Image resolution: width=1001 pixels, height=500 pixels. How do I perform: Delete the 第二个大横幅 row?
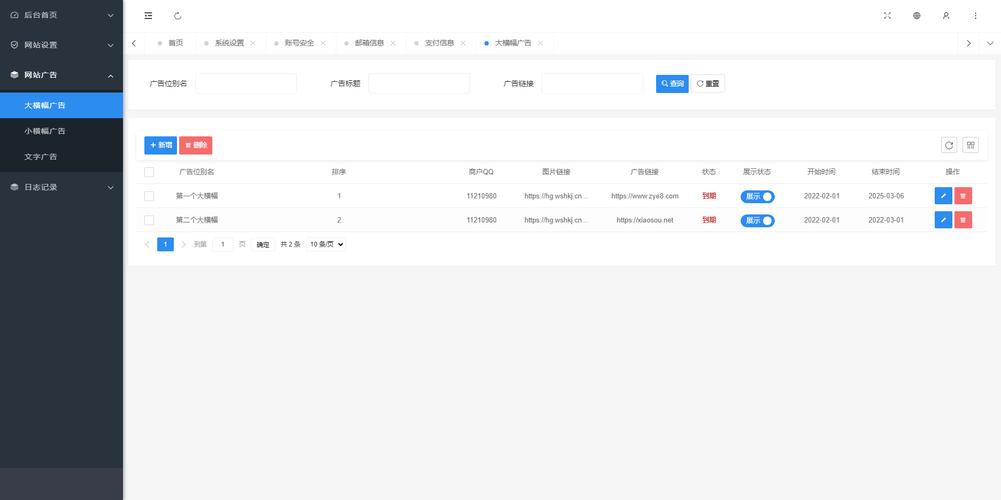pos(963,220)
